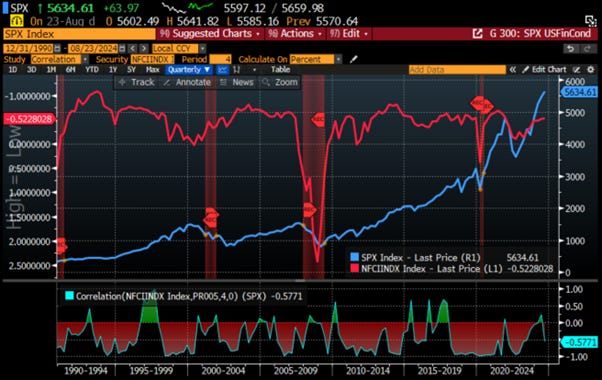602x380 pixels.
Task: Set range to 1M
Action: [x=51, y=69]
